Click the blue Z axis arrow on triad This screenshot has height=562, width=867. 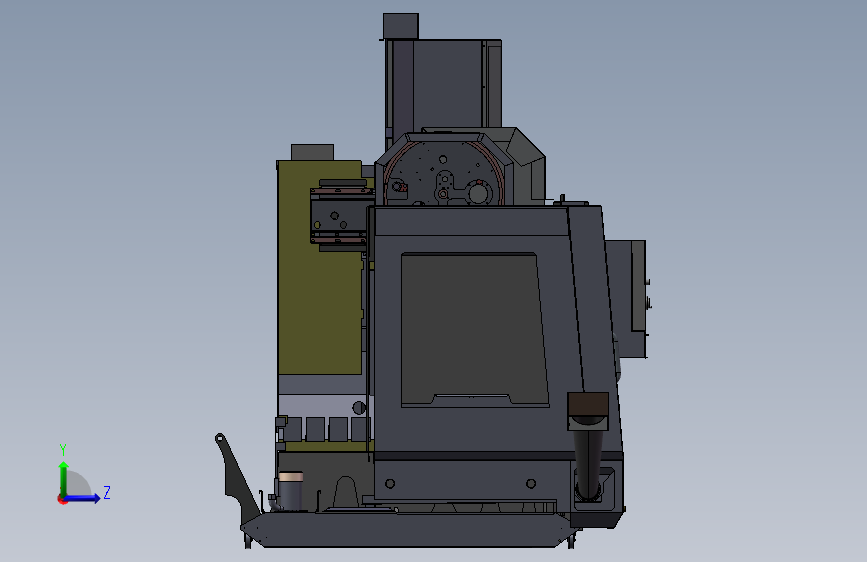83,498
